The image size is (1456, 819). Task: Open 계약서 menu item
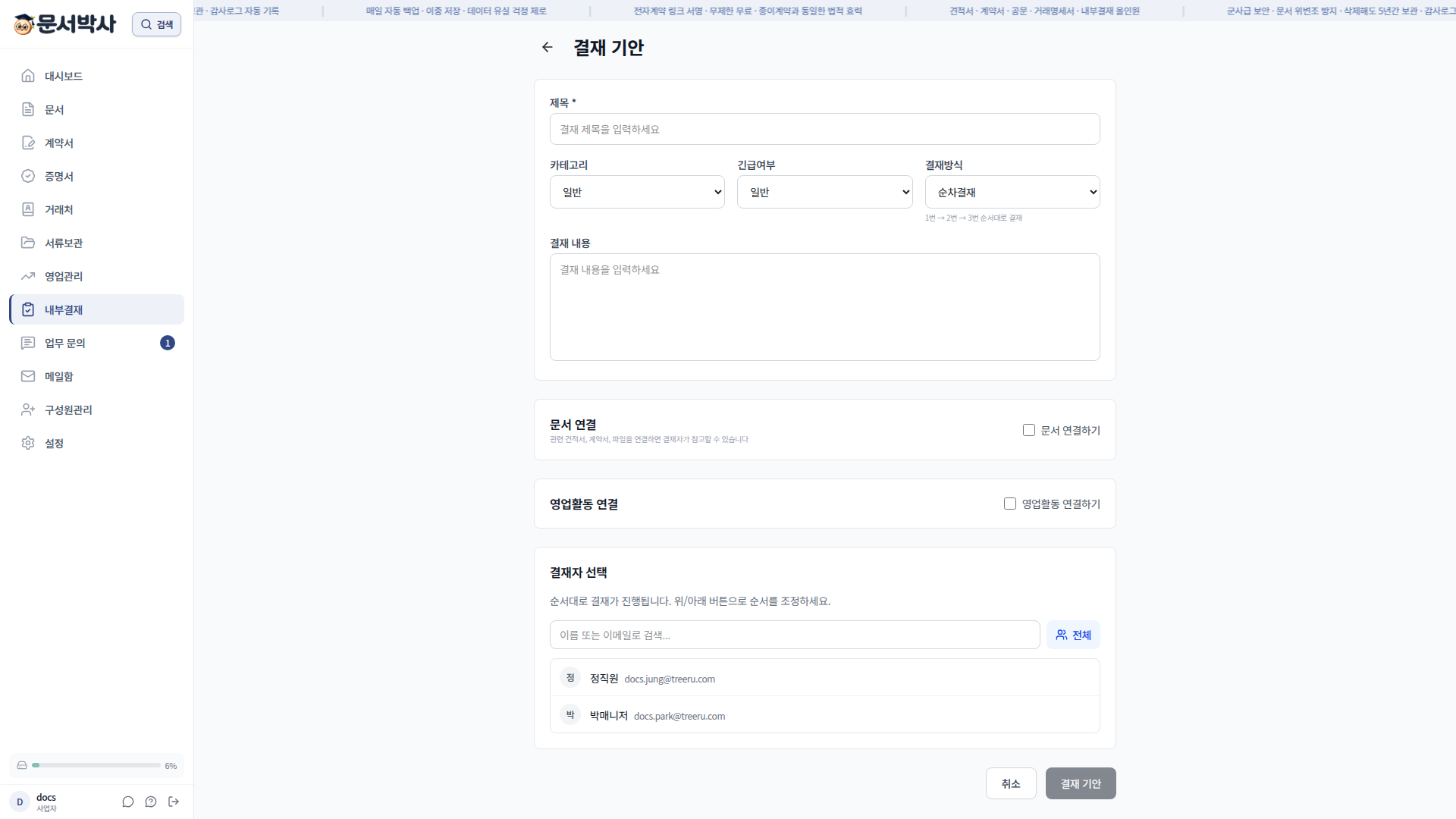click(97, 143)
